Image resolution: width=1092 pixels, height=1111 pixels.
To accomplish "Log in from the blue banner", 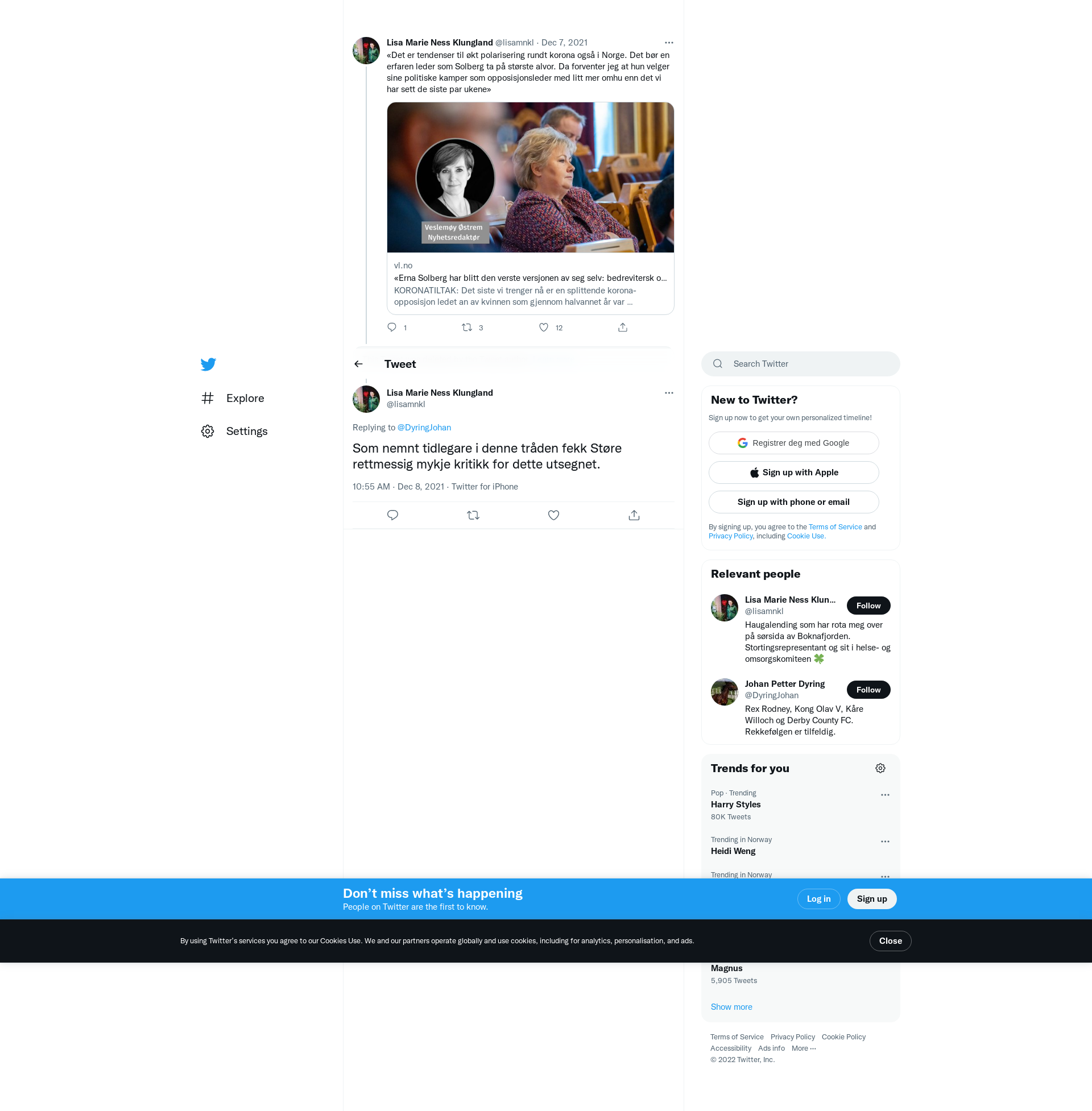I will tap(818, 899).
